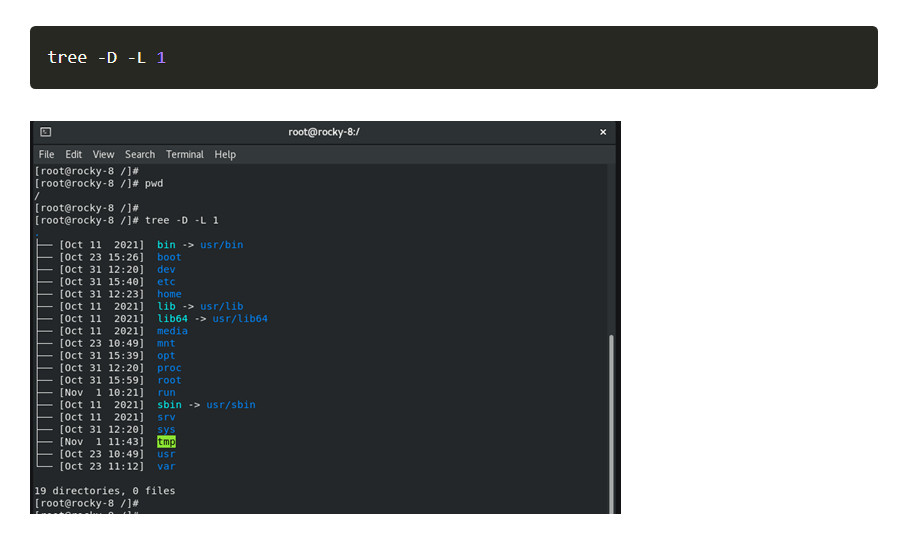Image resolution: width=911 pixels, height=541 pixels.
Task: Click the home directory entry
Action: (169, 294)
